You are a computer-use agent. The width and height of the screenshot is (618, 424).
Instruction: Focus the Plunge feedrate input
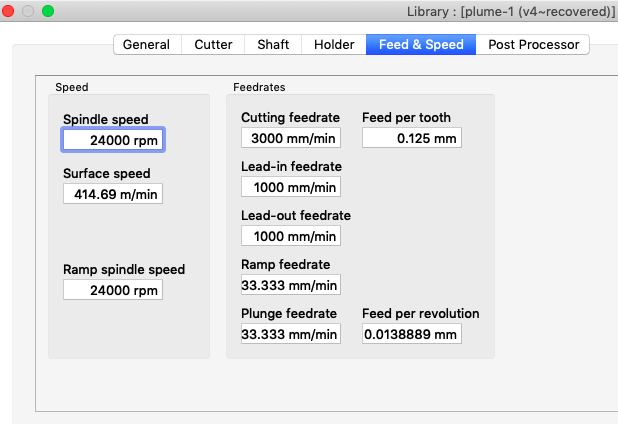click(x=291, y=334)
